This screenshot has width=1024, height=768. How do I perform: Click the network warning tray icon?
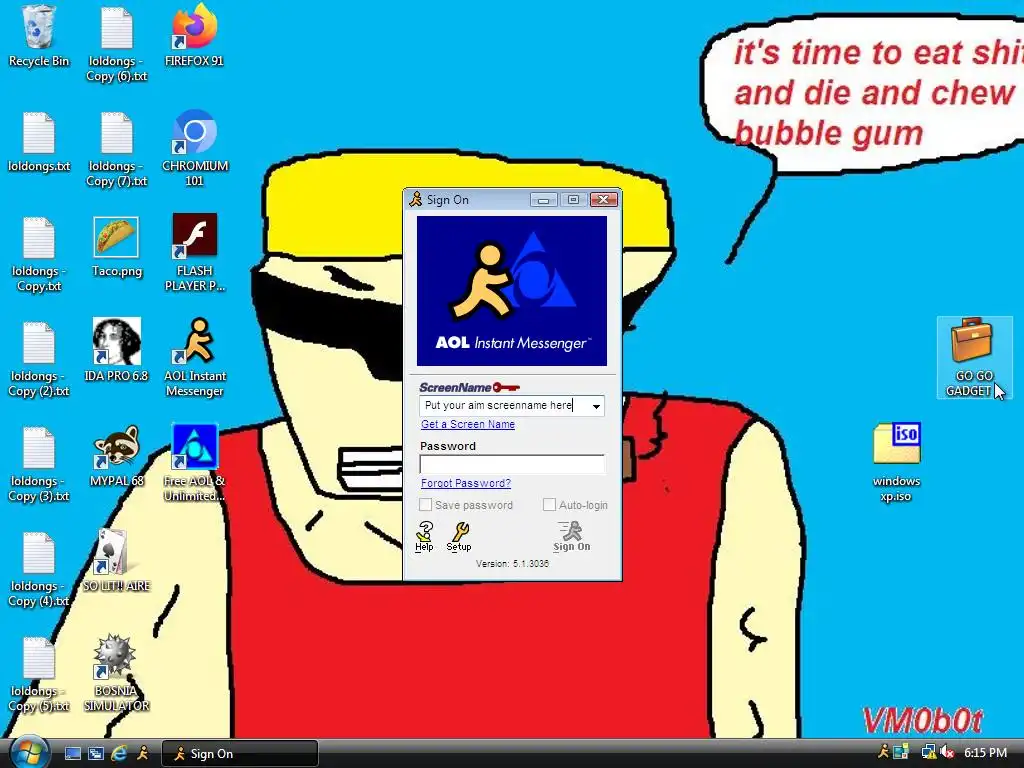tap(928, 752)
